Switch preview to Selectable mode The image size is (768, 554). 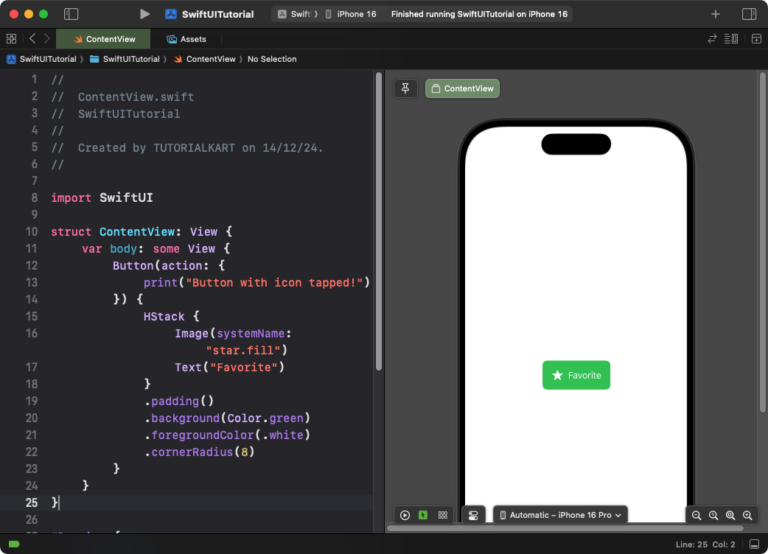point(423,515)
